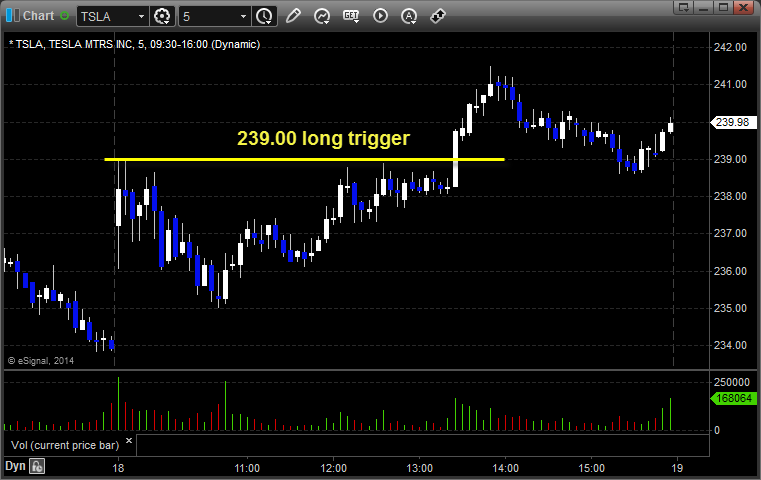Click the 11:00 time axis label
The height and width of the screenshot is (480, 761).
(247, 468)
